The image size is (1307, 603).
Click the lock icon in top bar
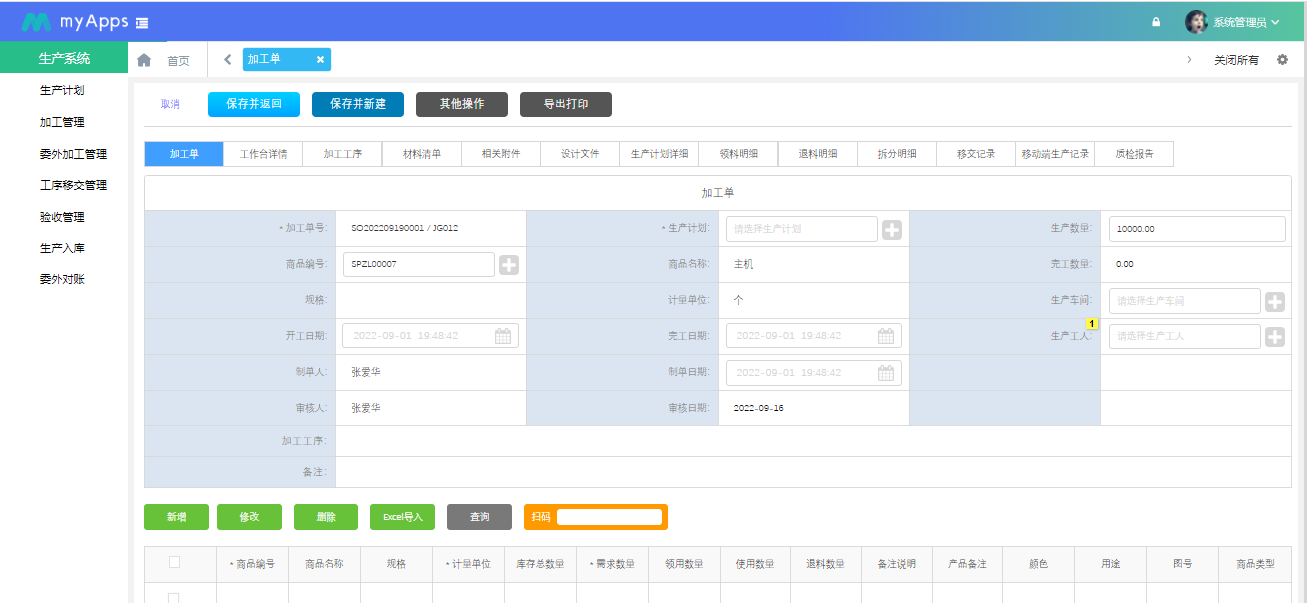pos(1156,22)
